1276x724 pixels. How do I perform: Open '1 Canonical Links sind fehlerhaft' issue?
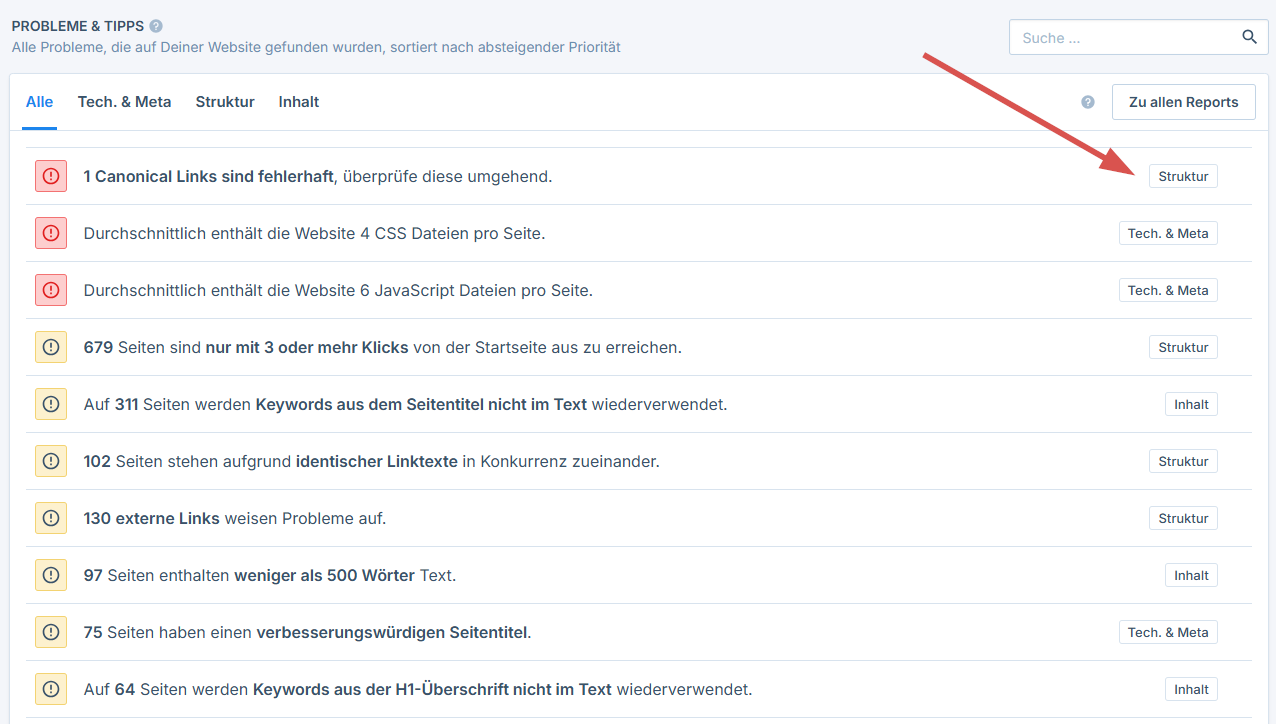pyautogui.click(x=318, y=176)
